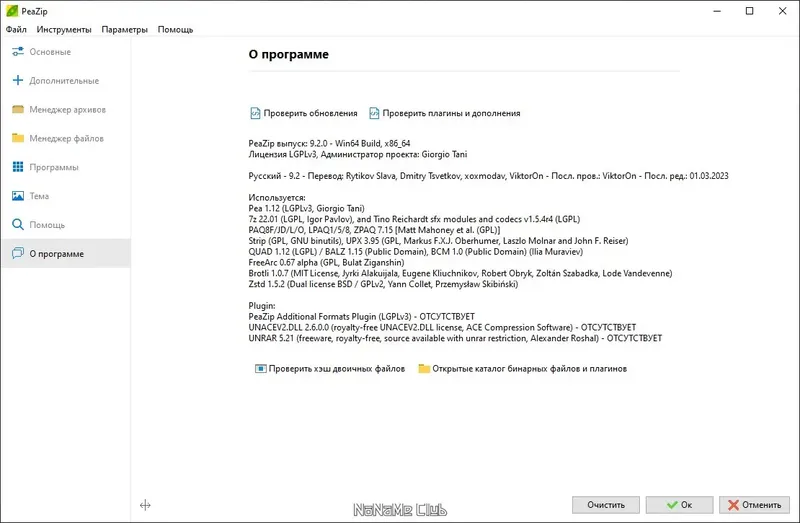Click the Помощь magnifier icon
This screenshot has height=523, width=800.
pos(17,225)
